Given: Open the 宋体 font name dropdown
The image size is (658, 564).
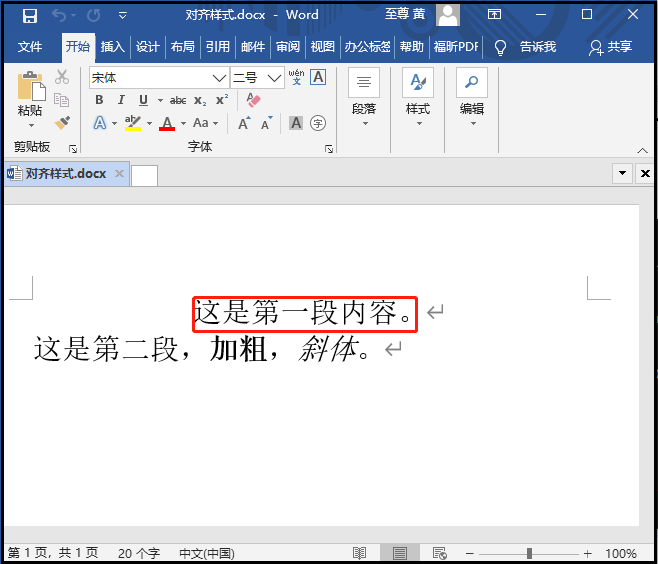Looking at the screenshot, I should (x=219, y=78).
